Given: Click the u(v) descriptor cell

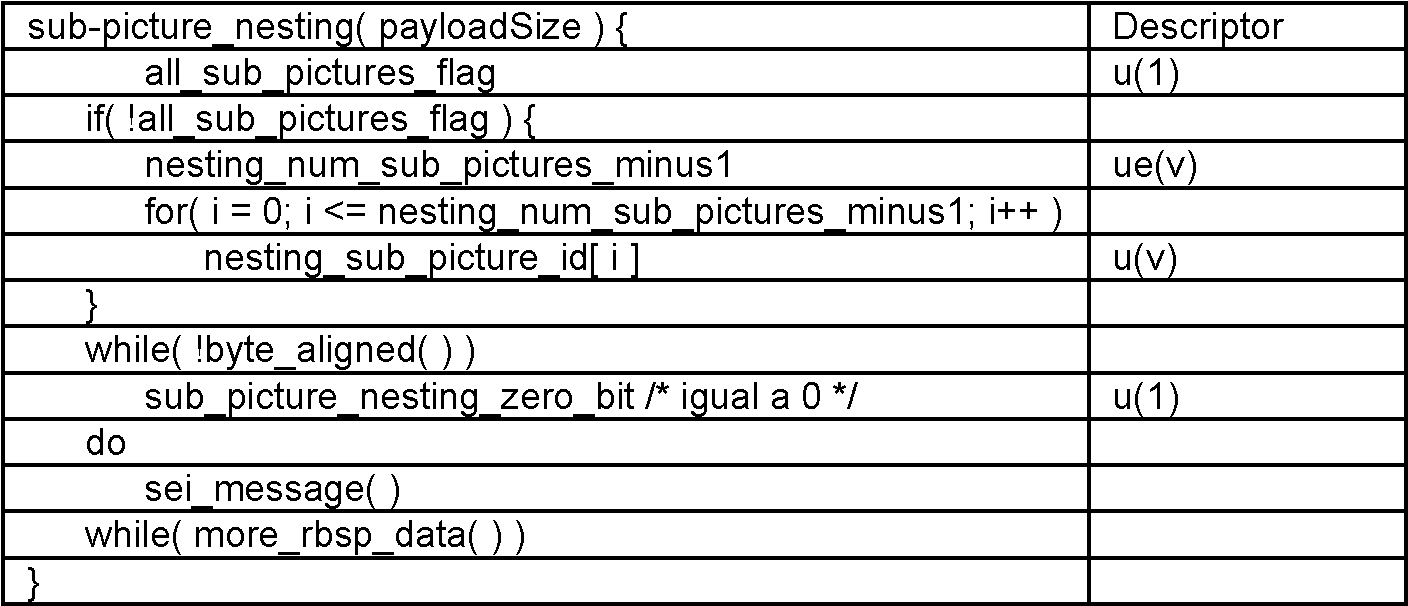Looking at the screenshot, I should 1146,259.
